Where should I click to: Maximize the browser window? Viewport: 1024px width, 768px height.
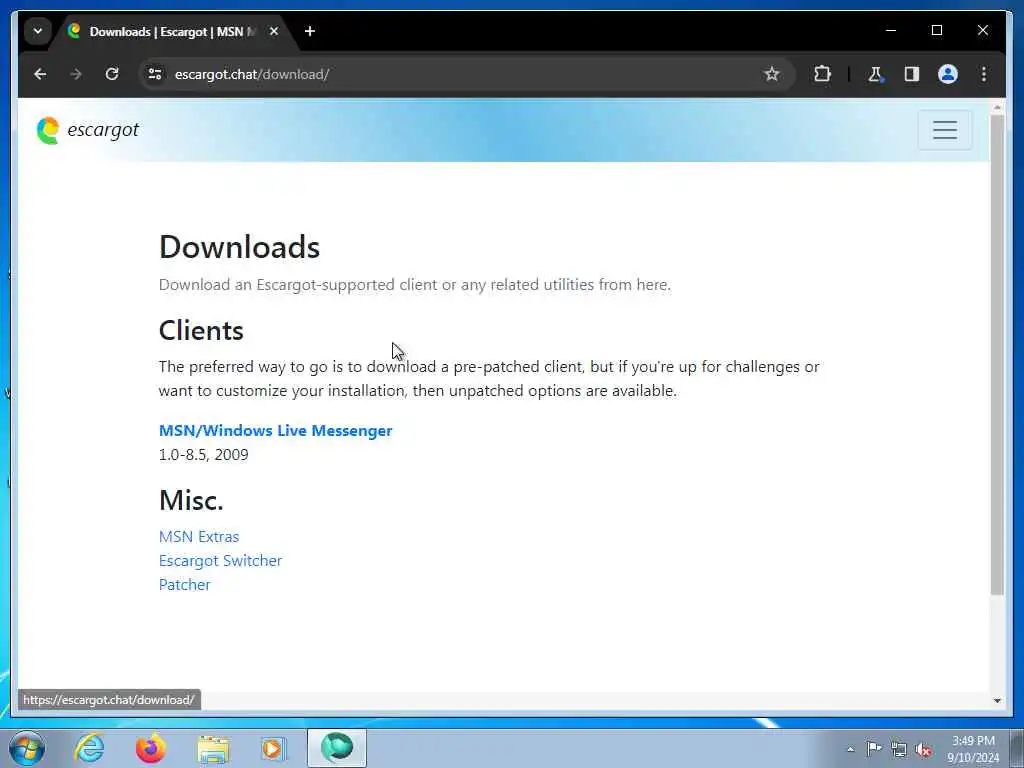(x=936, y=30)
